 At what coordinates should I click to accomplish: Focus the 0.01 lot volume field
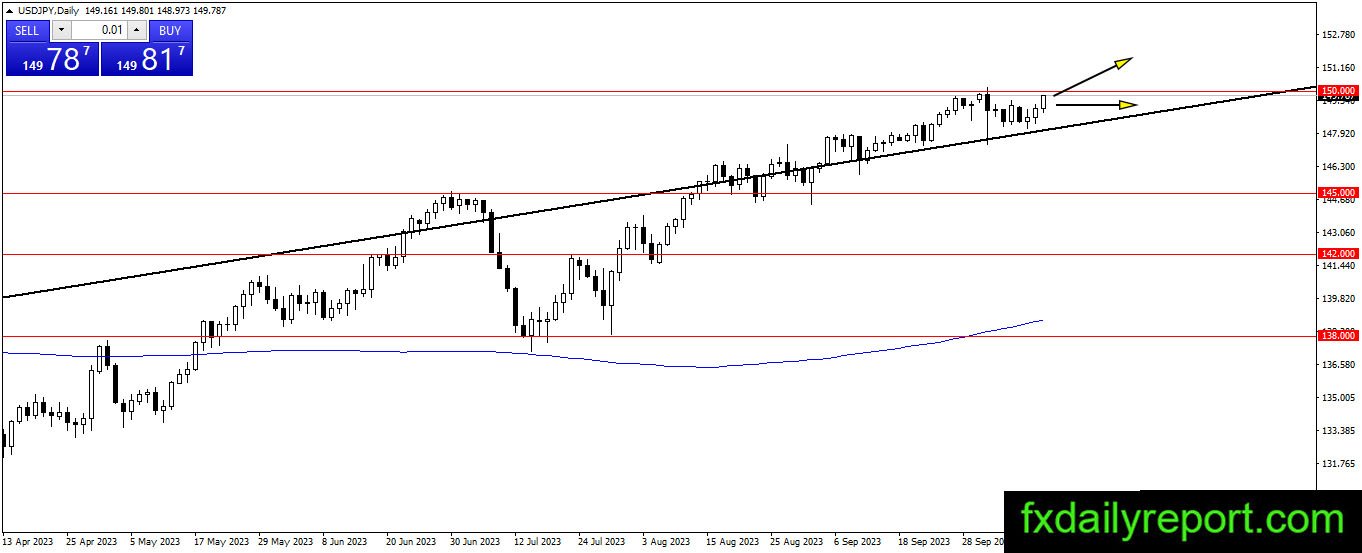click(99, 30)
